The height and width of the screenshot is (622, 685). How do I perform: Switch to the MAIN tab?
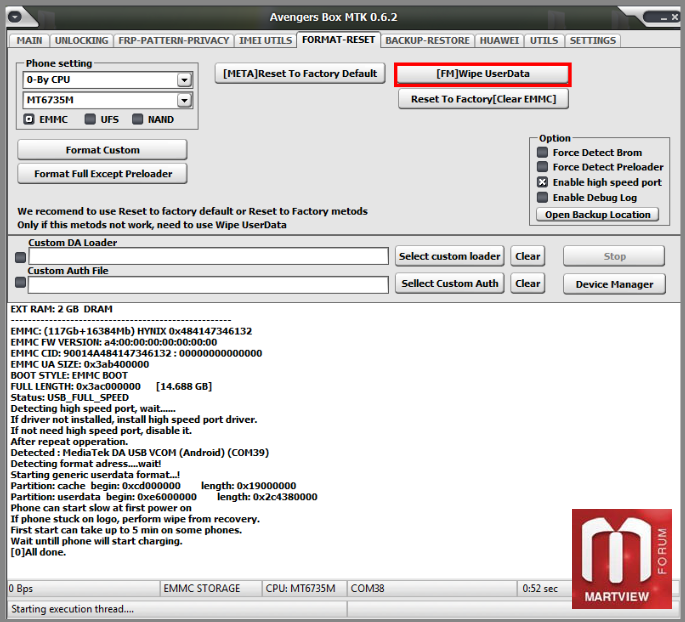29,41
